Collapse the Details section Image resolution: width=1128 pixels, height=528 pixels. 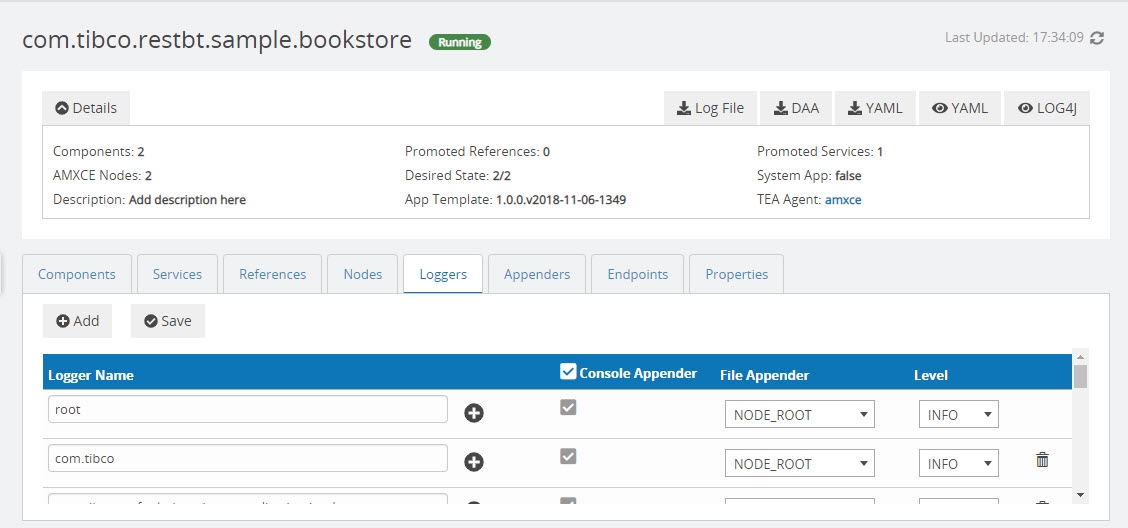(x=86, y=108)
